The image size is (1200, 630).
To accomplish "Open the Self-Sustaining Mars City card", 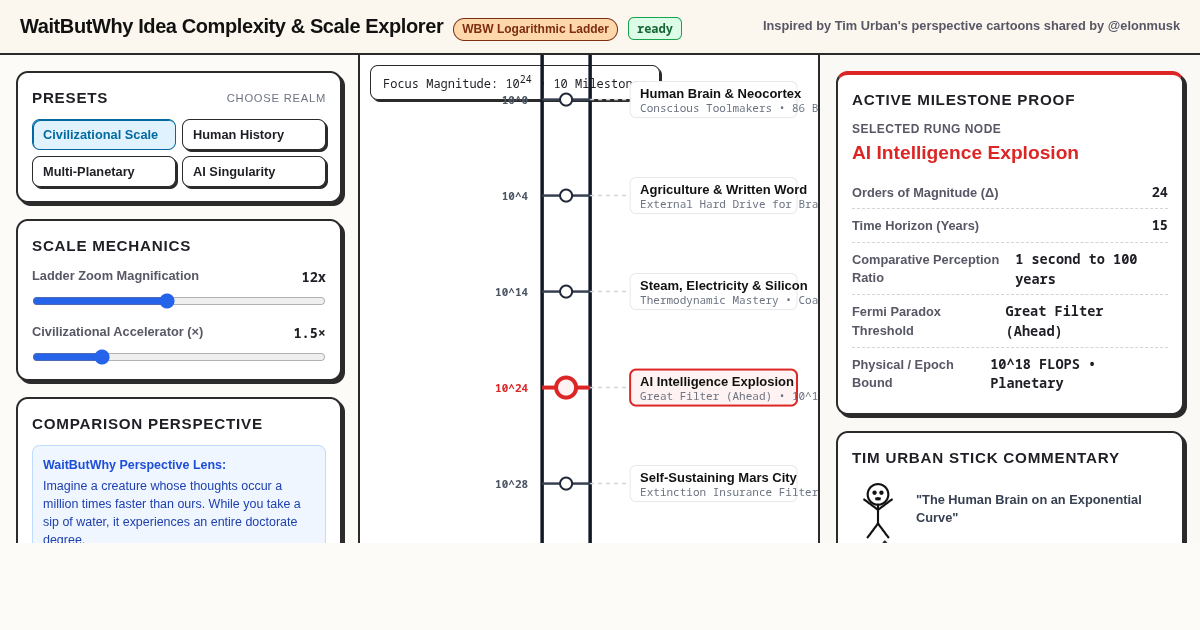I will point(714,484).
